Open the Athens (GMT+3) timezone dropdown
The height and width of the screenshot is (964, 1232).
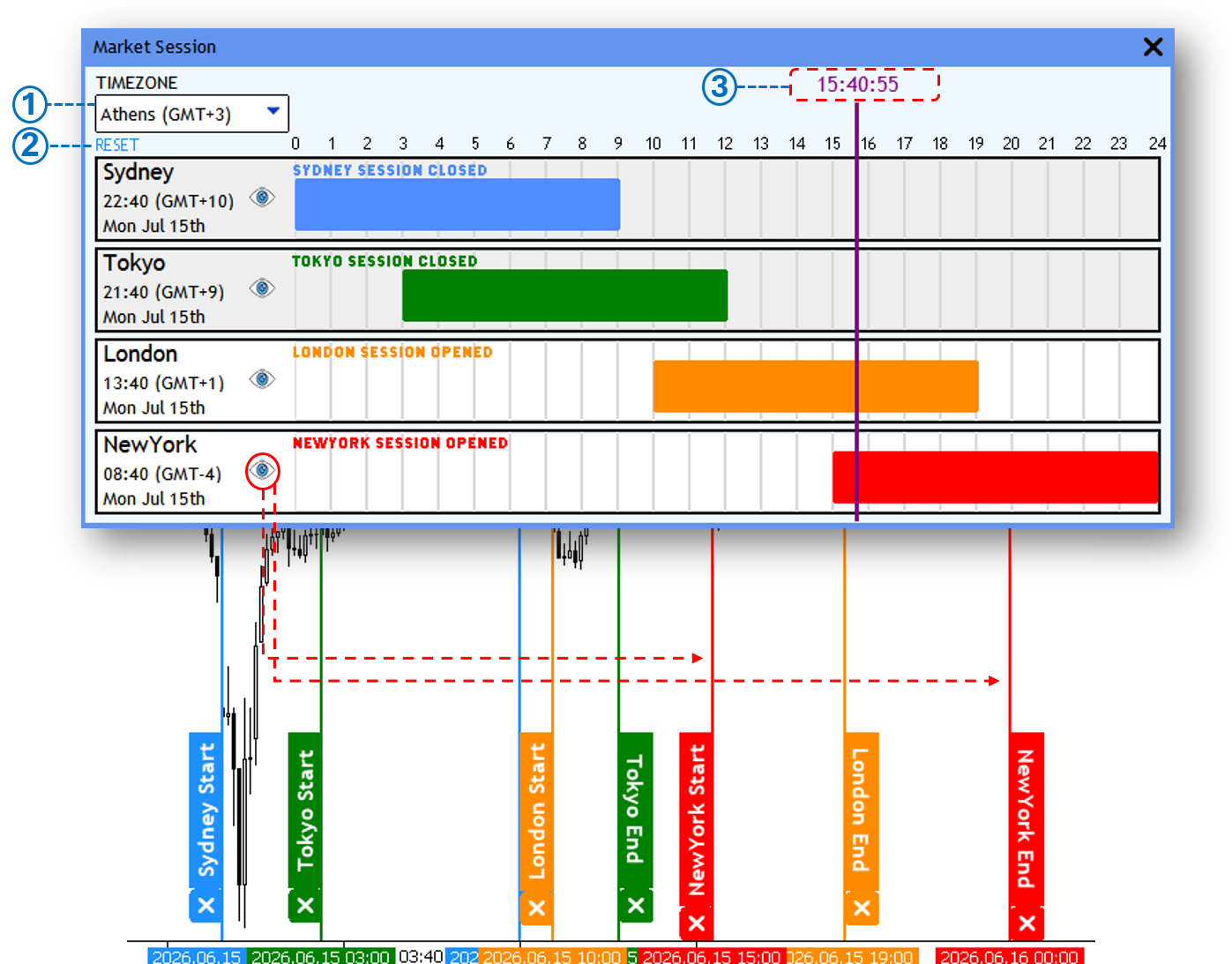click(x=192, y=114)
